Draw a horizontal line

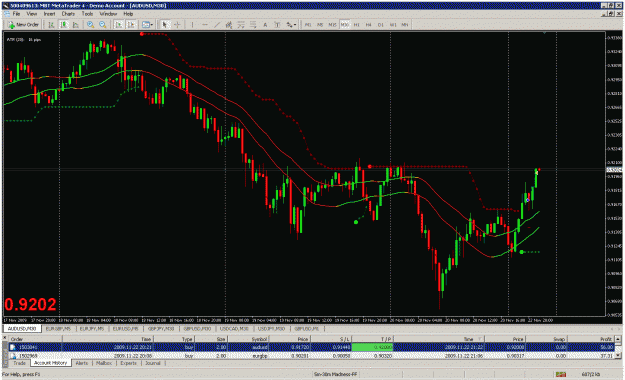point(204,25)
